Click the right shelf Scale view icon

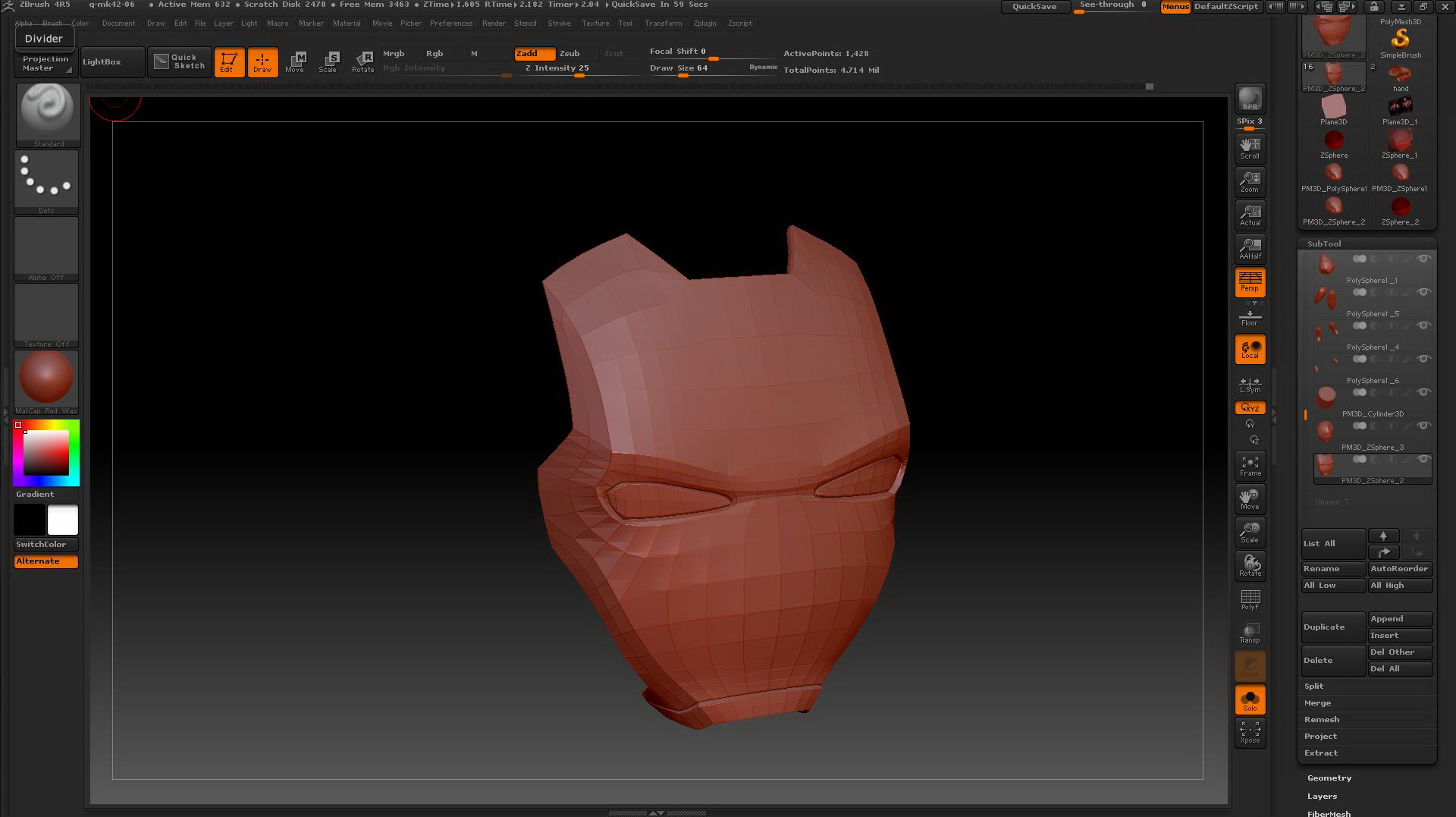pyautogui.click(x=1250, y=533)
